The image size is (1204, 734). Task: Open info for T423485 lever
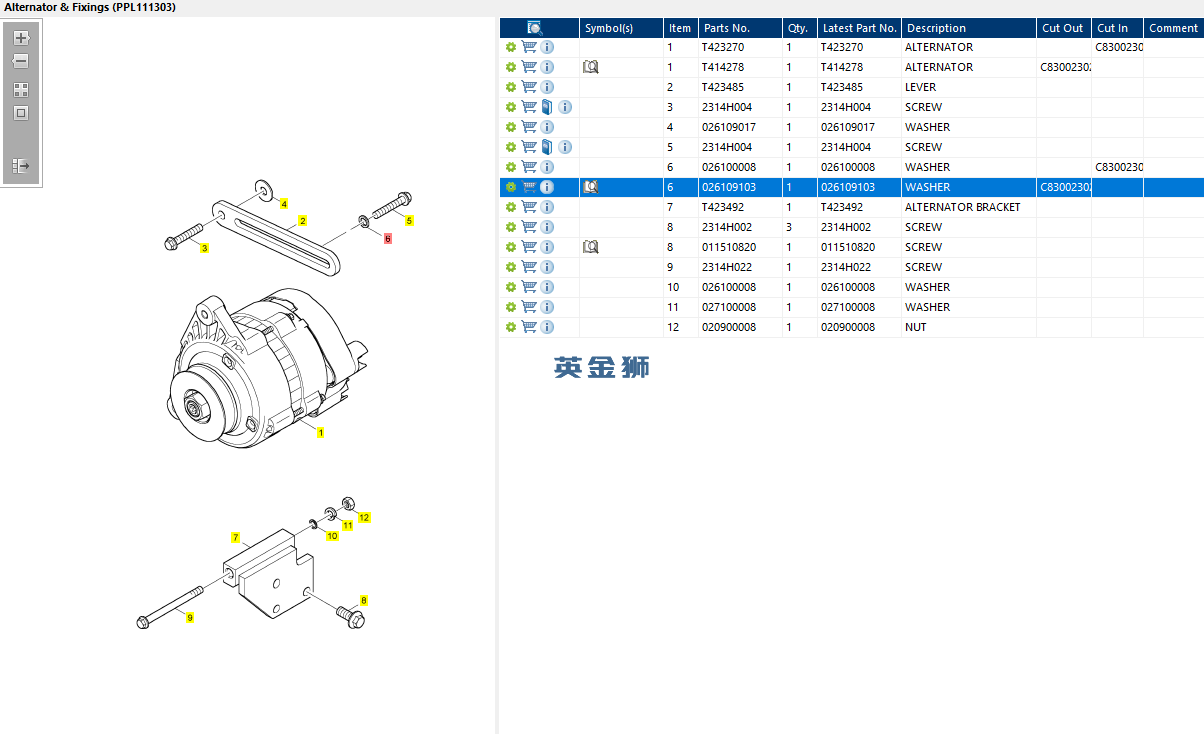547,87
